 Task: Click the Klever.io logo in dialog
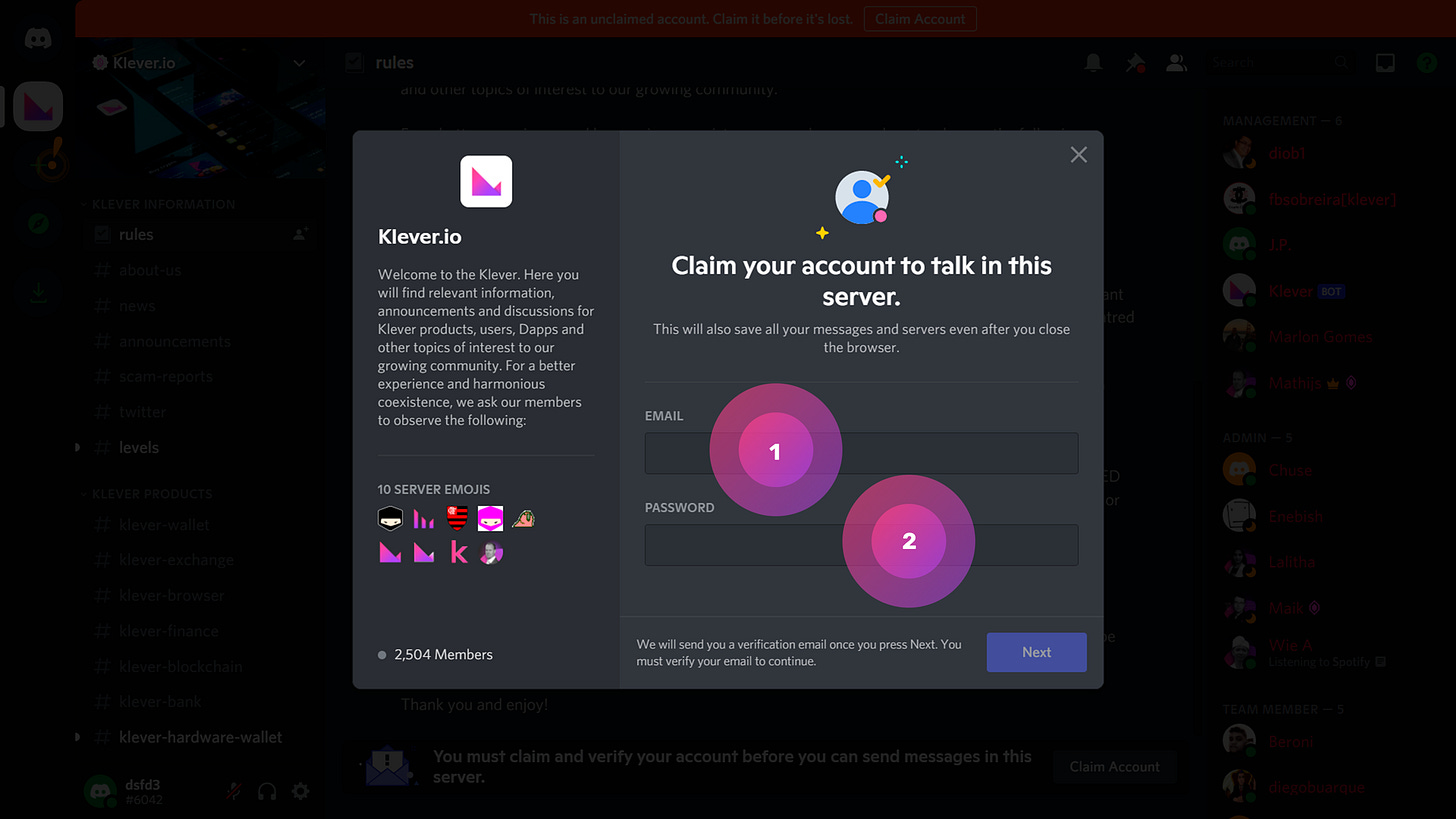[486, 181]
